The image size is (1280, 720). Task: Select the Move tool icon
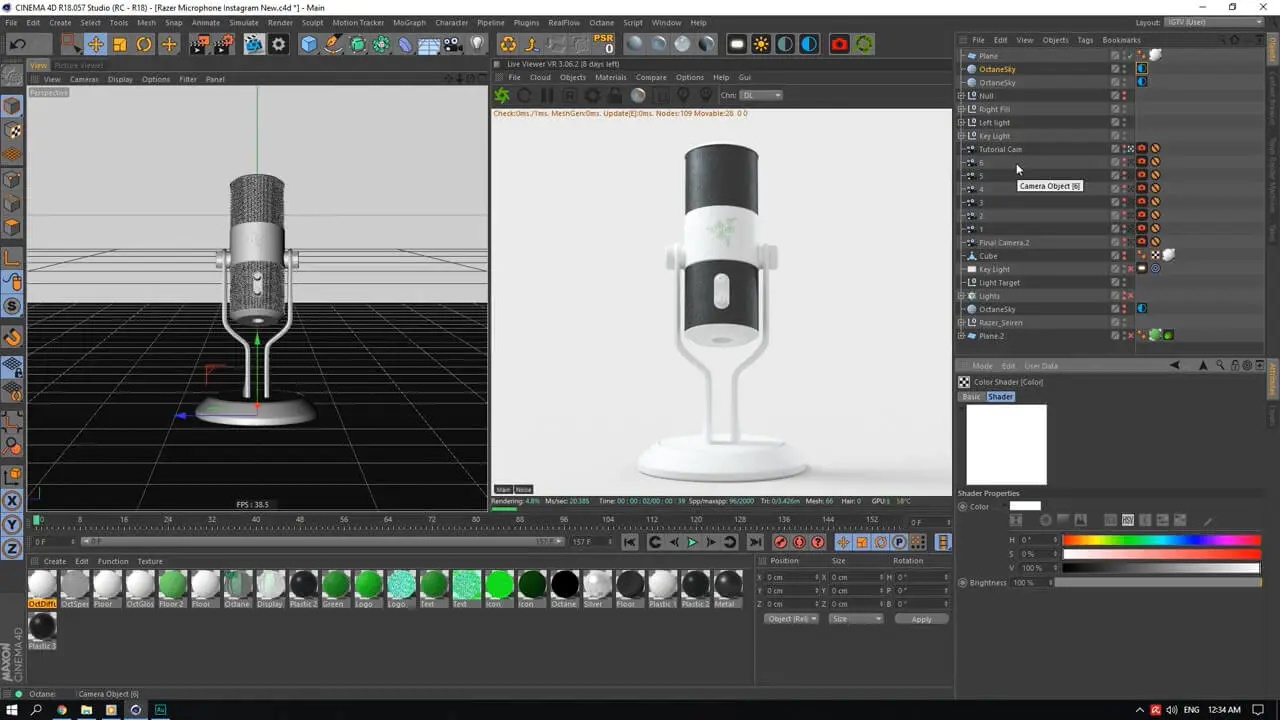click(x=95, y=44)
